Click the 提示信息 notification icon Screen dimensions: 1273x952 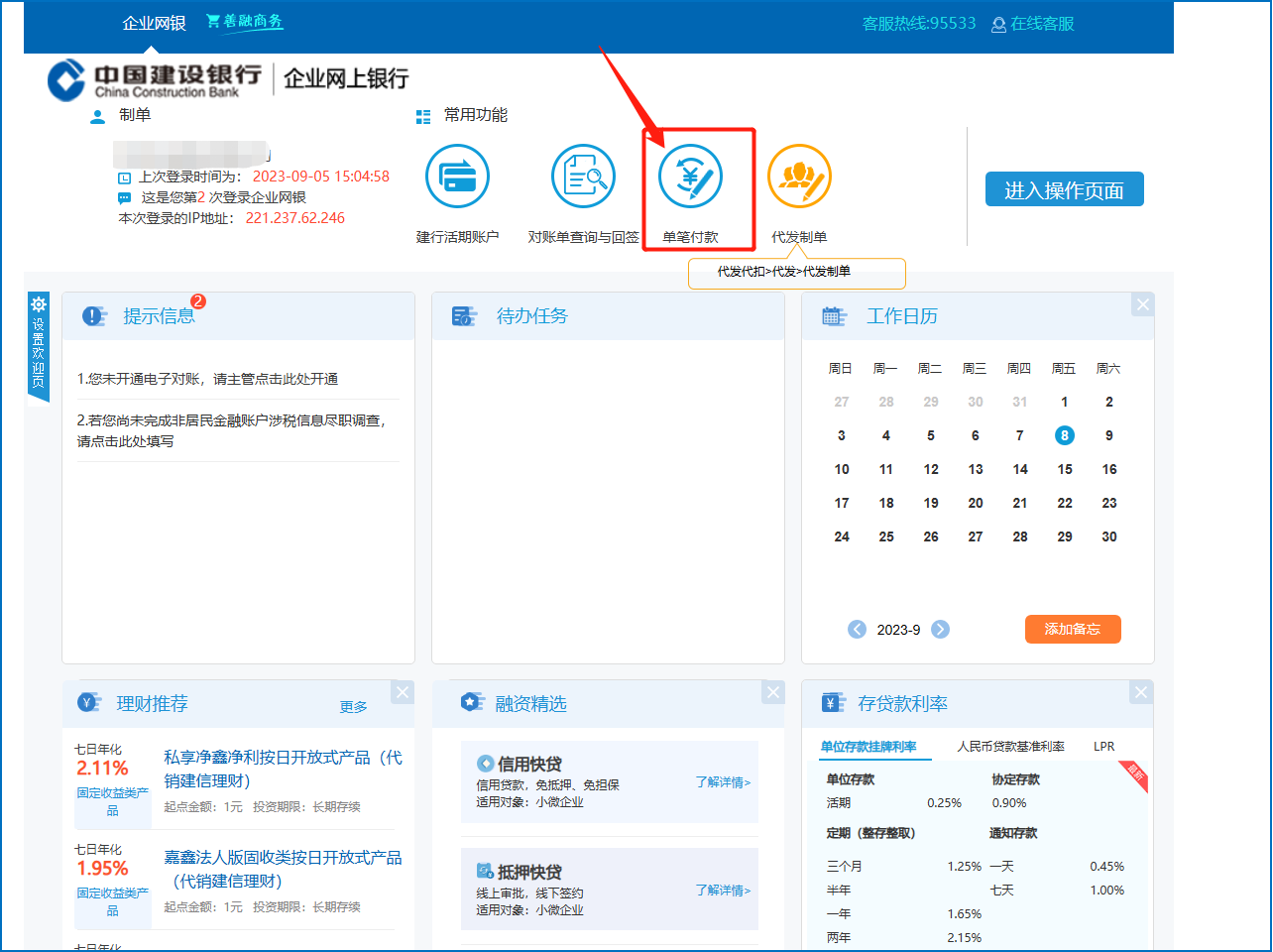(x=93, y=316)
